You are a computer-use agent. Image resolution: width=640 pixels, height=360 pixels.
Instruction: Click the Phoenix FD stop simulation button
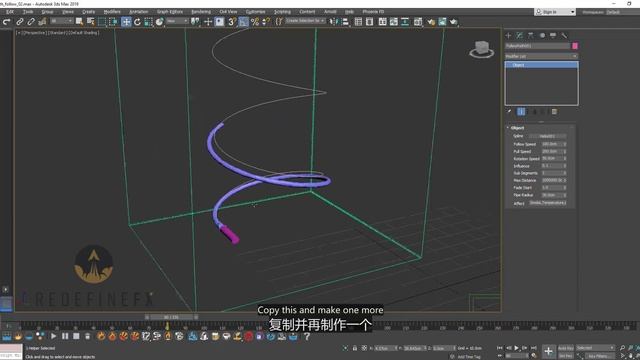[76, 336]
